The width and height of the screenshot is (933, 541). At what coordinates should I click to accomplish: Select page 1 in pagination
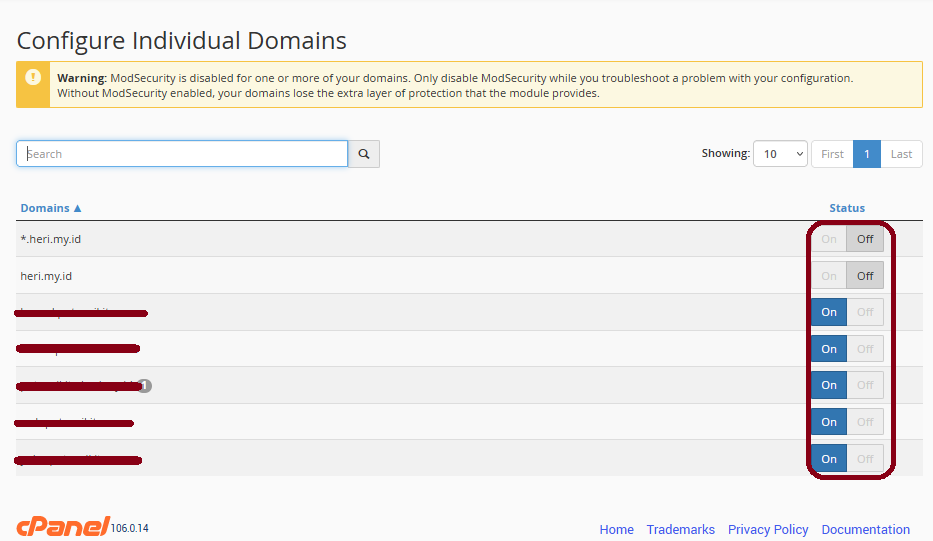tap(866, 154)
